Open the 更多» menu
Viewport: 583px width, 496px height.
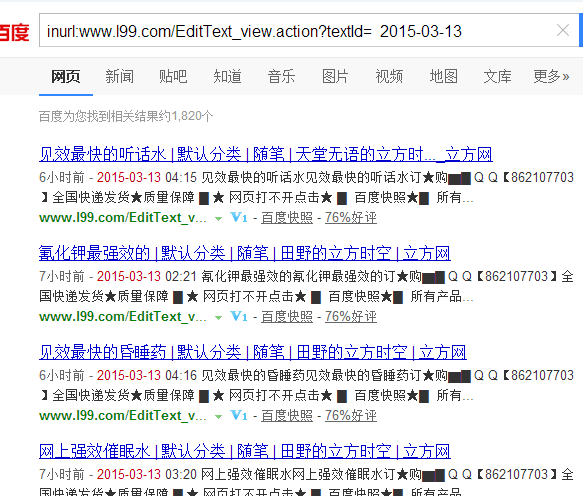pos(551,77)
